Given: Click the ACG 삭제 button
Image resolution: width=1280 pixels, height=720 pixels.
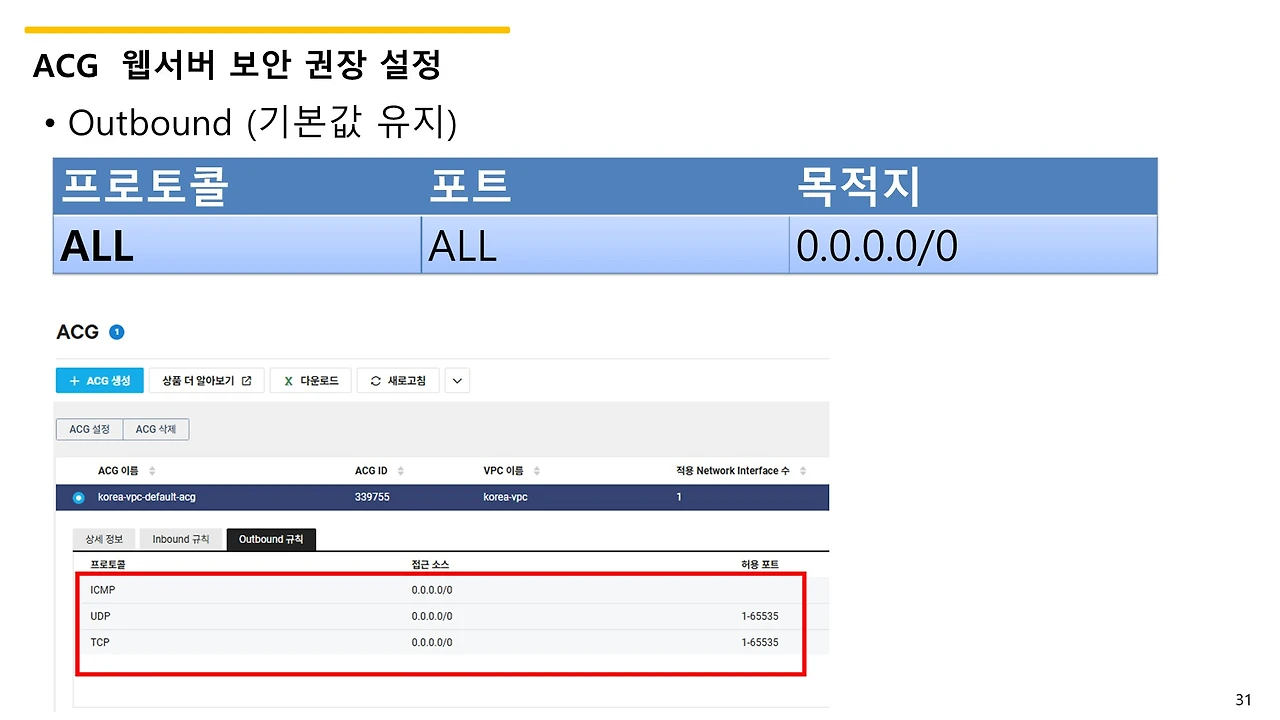Looking at the screenshot, I should click(x=156, y=429).
